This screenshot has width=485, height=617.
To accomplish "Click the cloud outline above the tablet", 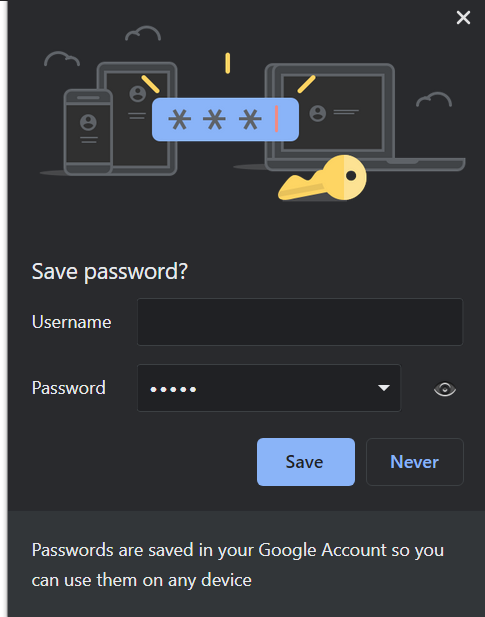I will (143, 33).
